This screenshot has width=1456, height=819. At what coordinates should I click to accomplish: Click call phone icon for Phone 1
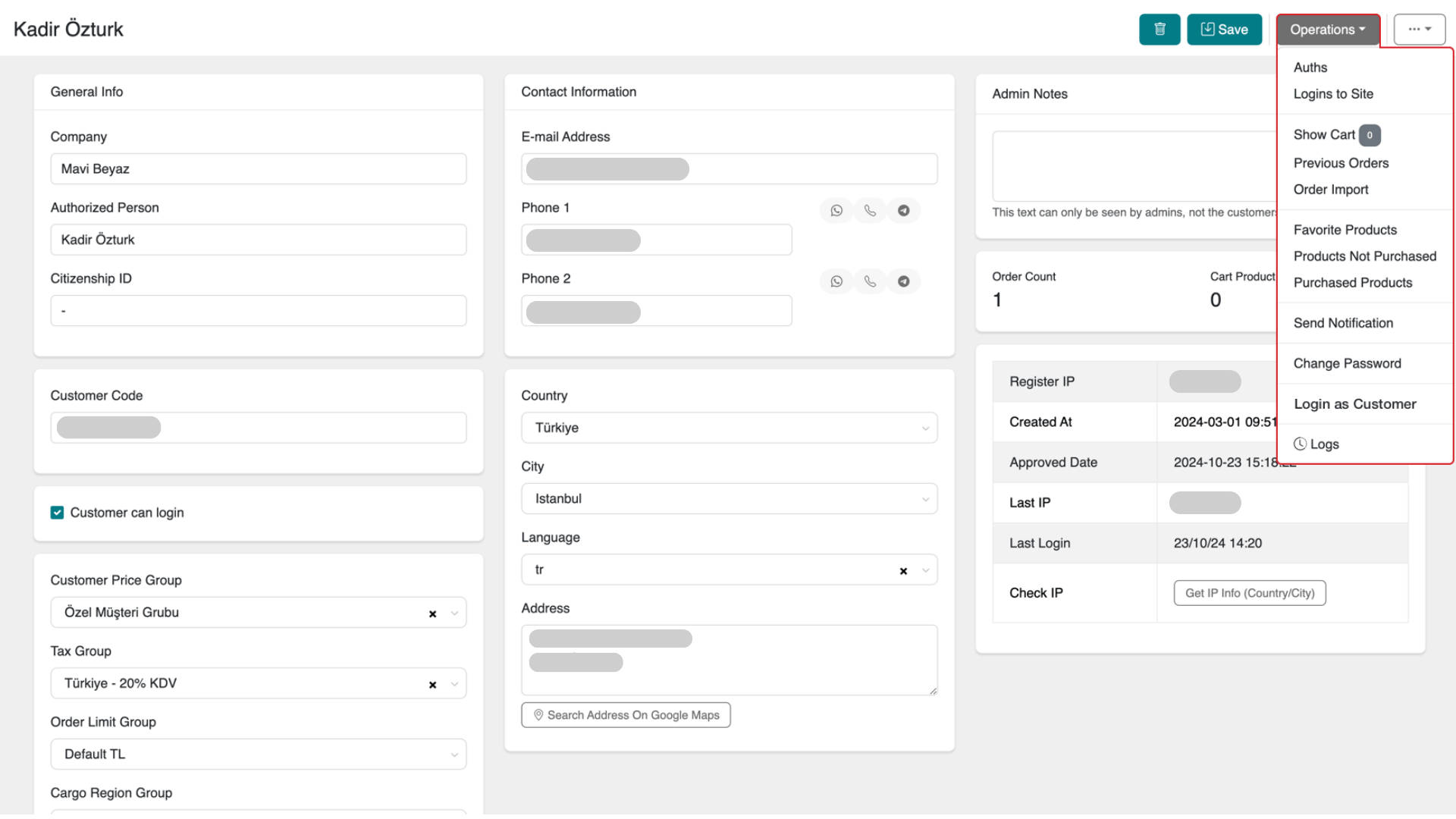tap(870, 211)
